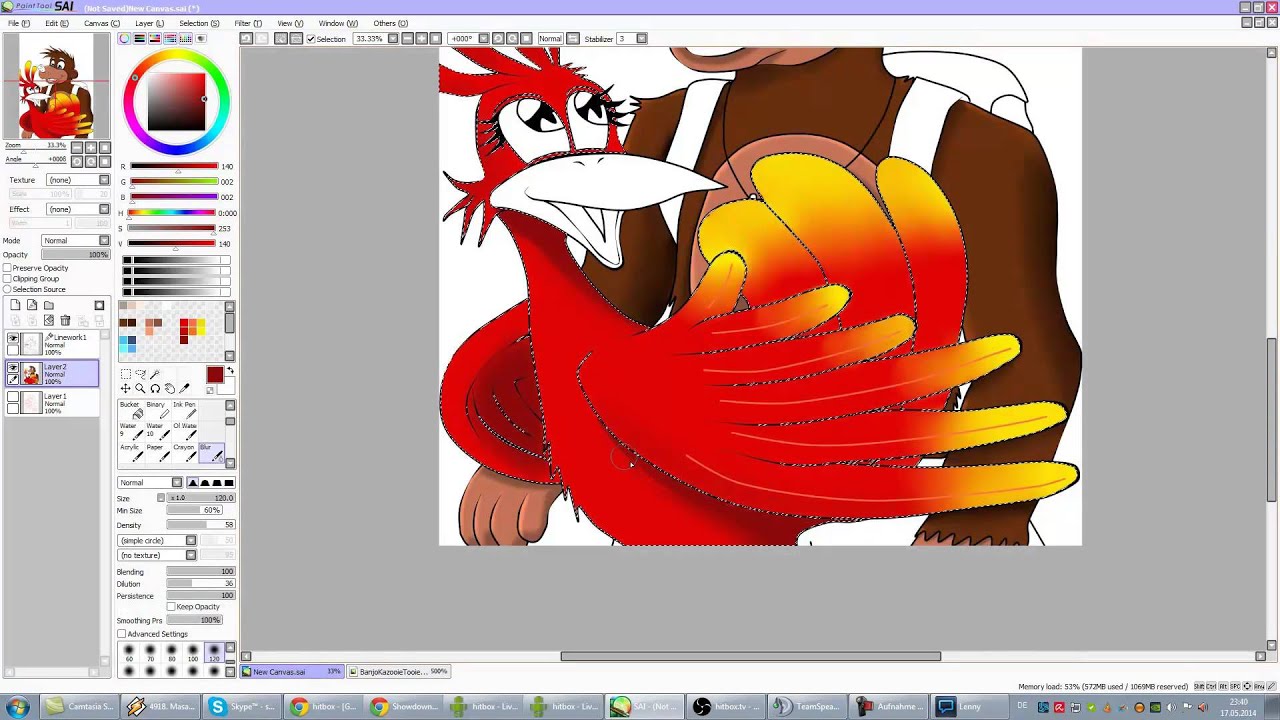Viewport: 1280px width, 720px height.
Task: Choose the Bucket fill tool
Action: pyautogui.click(x=131, y=410)
